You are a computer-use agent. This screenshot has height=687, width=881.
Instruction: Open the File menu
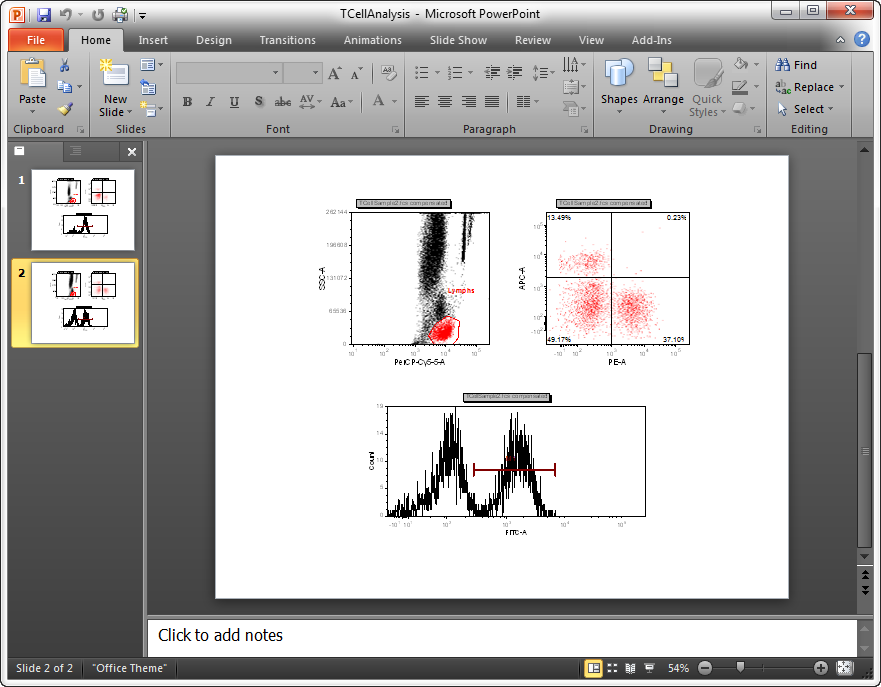click(x=36, y=40)
